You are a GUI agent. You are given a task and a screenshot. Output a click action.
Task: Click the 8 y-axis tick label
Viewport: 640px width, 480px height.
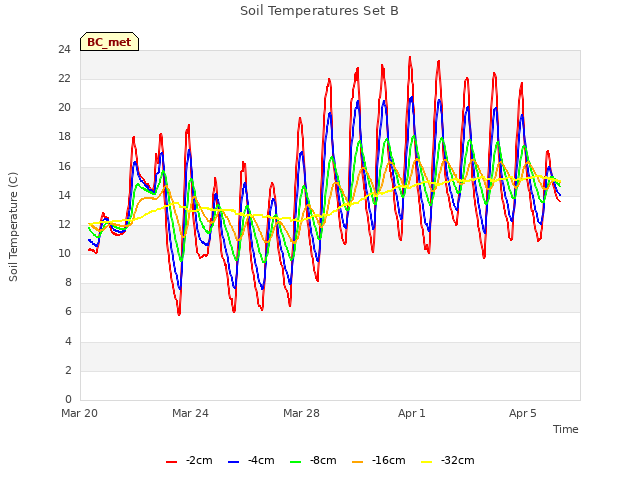tap(68, 283)
